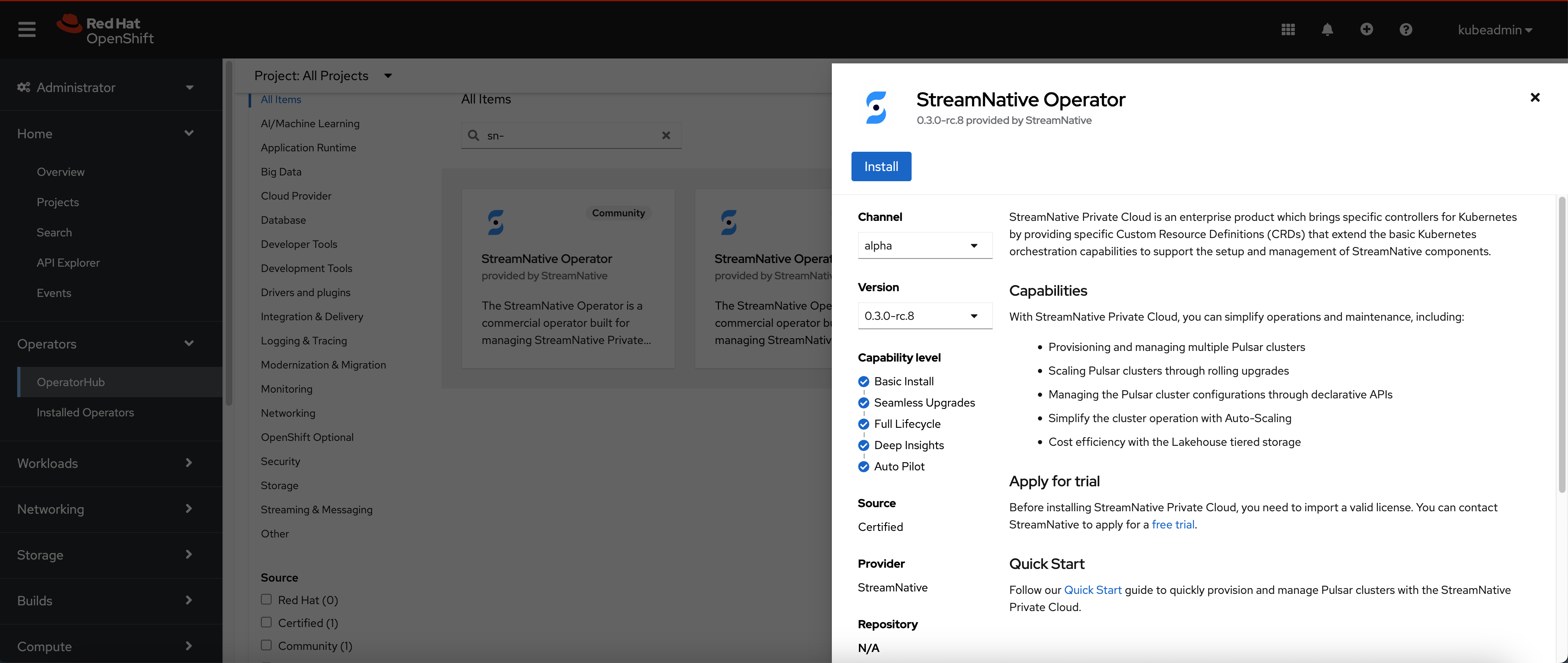1568x663 pixels.
Task: Close the StreamNative Operator details panel
Action: (1534, 97)
